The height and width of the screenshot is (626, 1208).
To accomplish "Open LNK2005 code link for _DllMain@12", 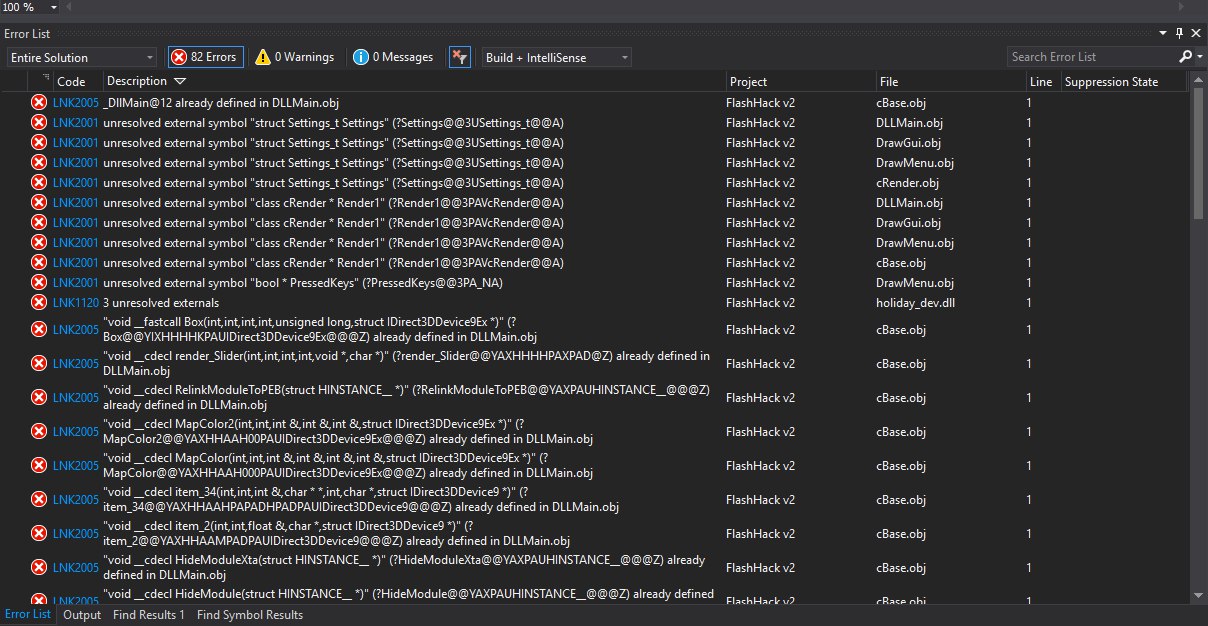I will pos(76,102).
